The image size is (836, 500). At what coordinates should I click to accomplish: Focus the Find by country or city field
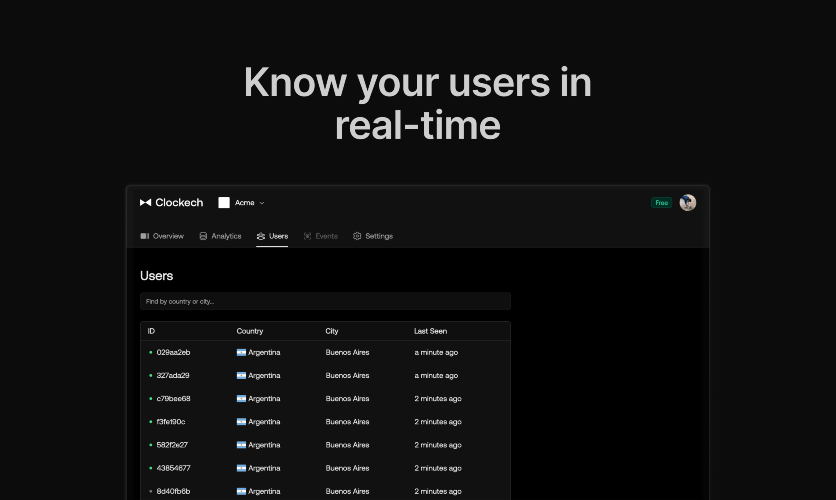325,301
